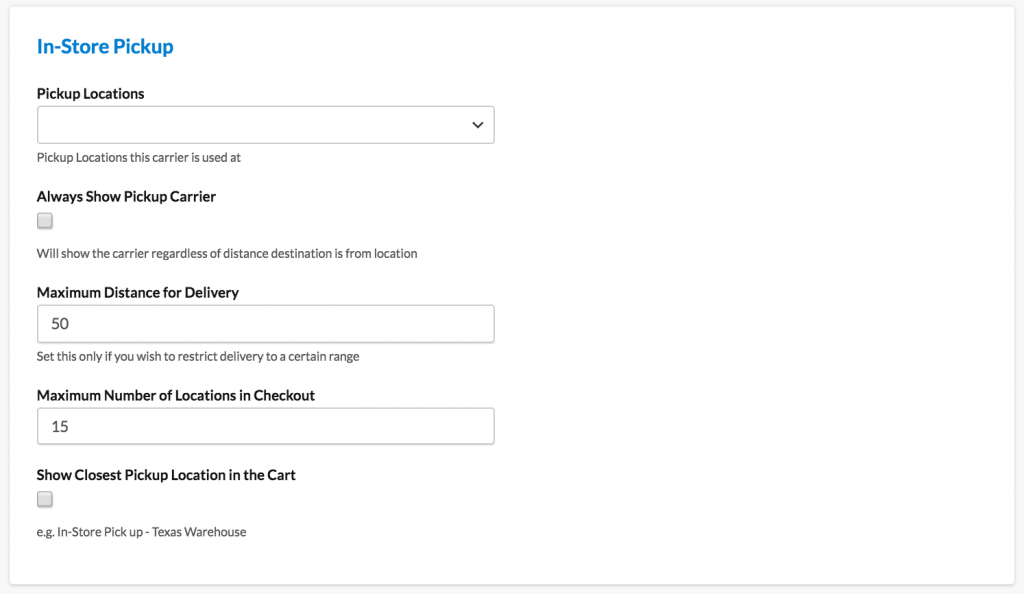Click the Maximum Distance for Delivery label
Screen dimensions: 1024x594
pyautogui.click(x=138, y=293)
